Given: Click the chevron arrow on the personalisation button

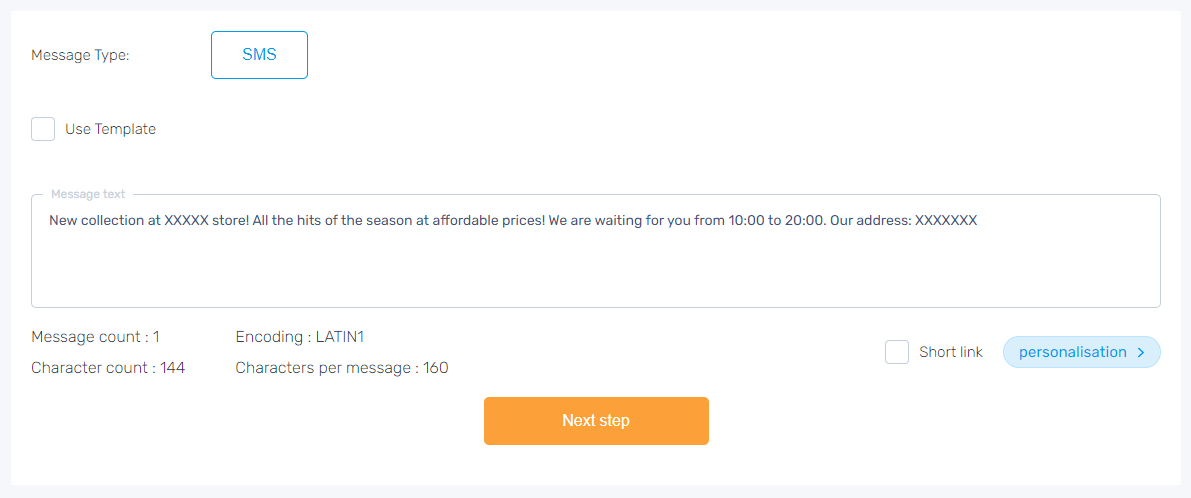Looking at the screenshot, I should click(x=1141, y=352).
